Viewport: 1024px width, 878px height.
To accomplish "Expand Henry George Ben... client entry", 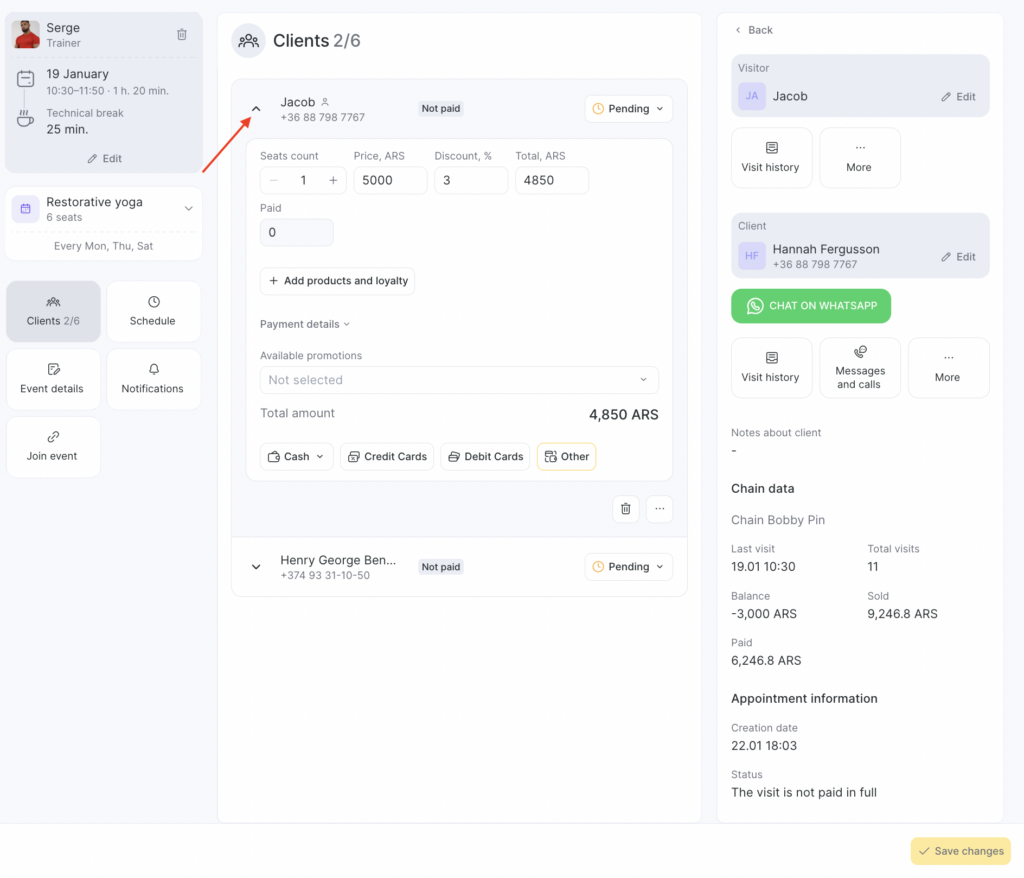I will click(x=256, y=567).
